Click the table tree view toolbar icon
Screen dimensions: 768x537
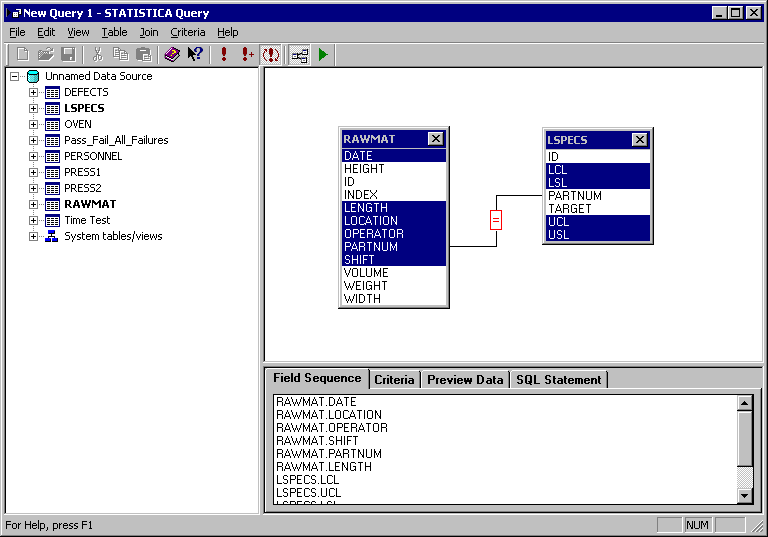point(299,55)
